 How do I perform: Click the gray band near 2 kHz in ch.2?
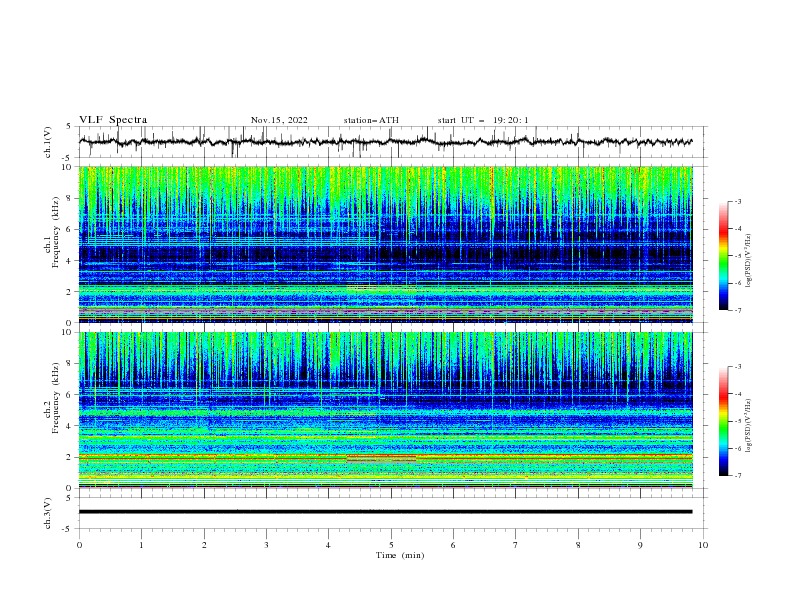coord(381,460)
